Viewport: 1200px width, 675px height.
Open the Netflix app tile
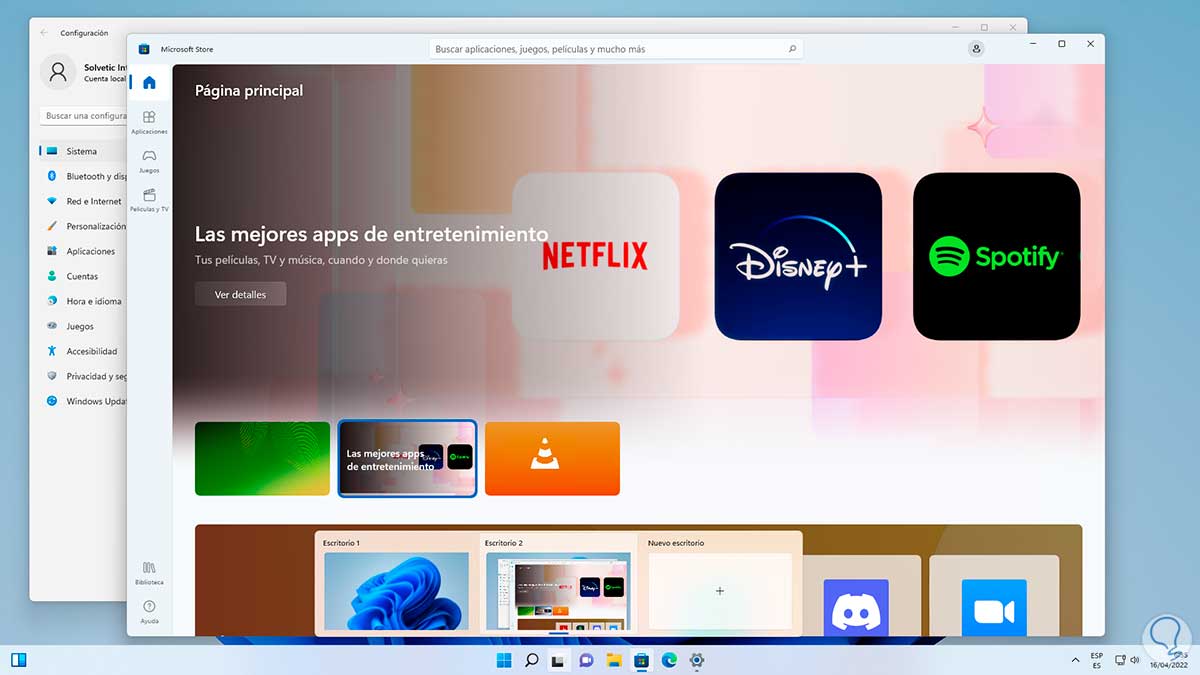pos(595,256)
